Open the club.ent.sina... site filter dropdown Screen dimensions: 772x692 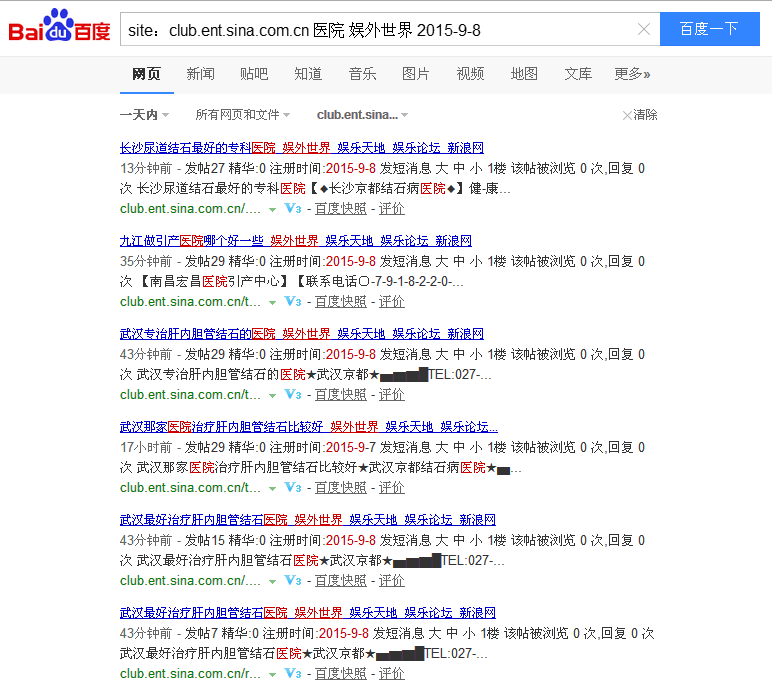click(x=362, y=115)
